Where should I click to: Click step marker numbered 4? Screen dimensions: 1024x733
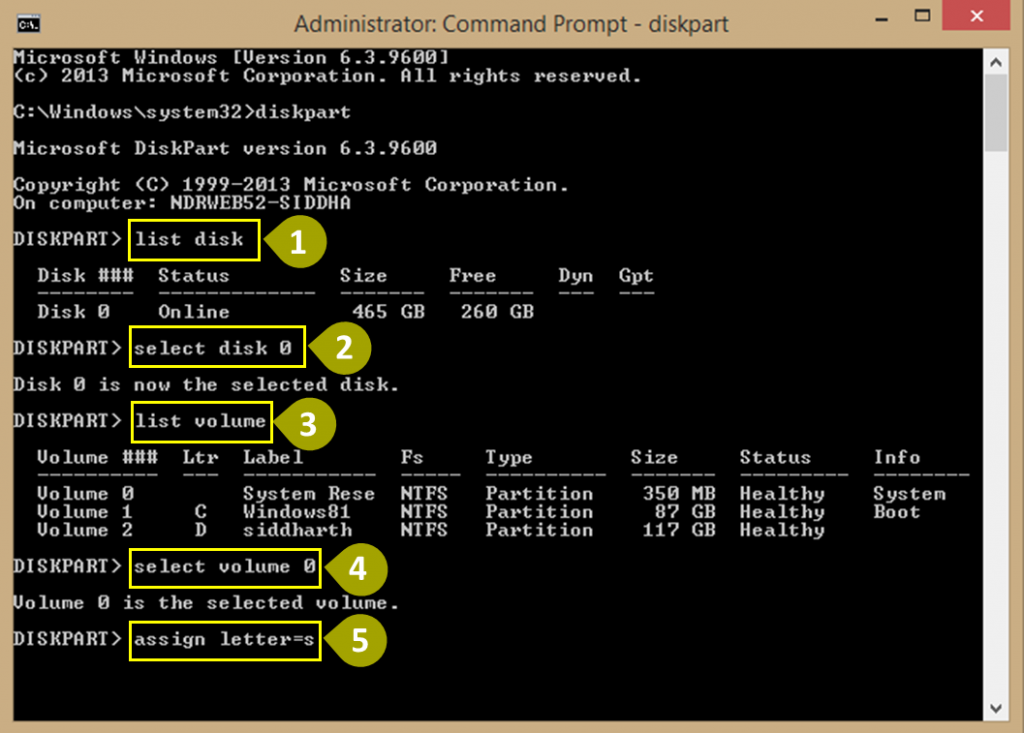coord(357,569)
